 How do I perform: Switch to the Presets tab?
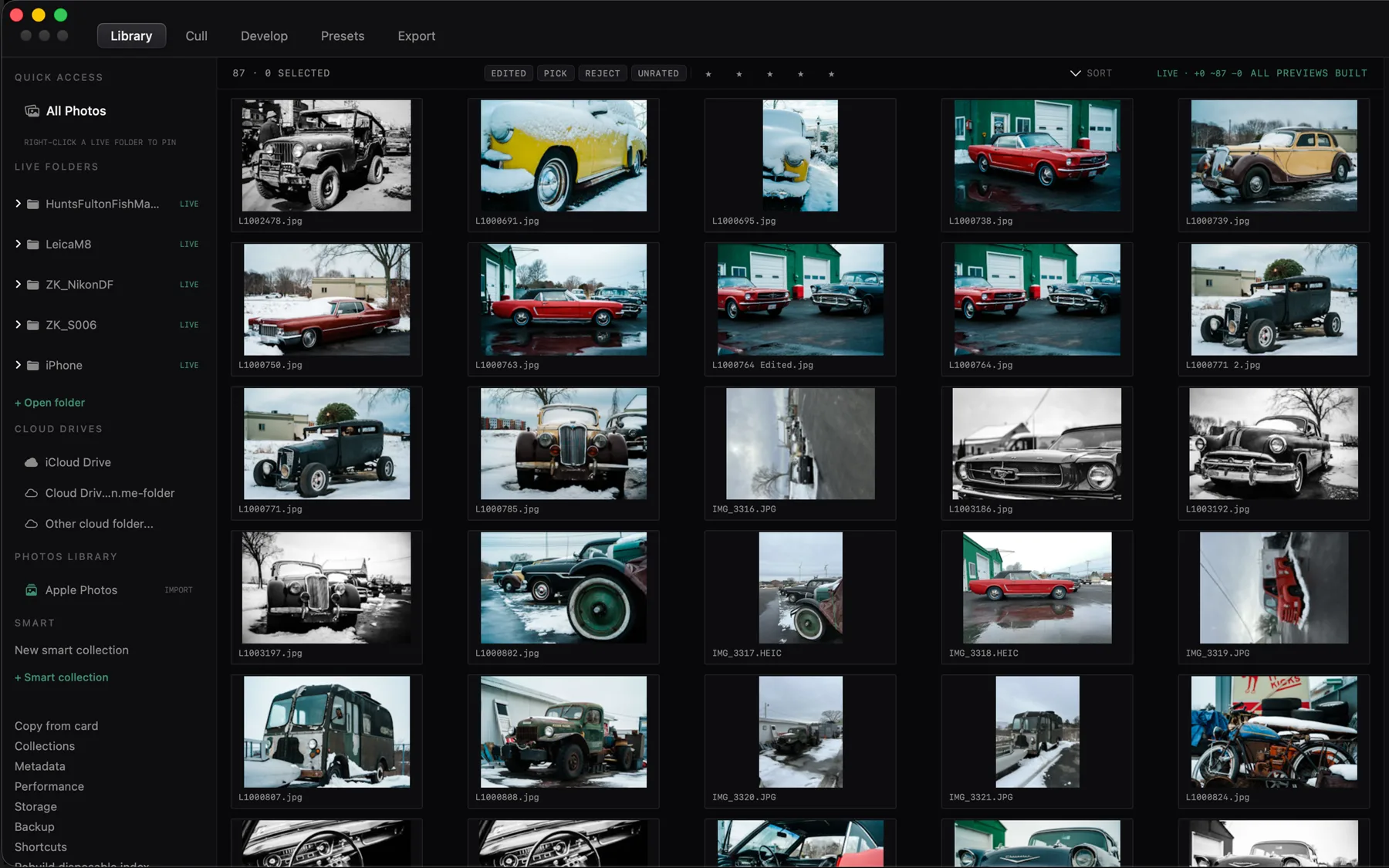[x=343, y=35]
